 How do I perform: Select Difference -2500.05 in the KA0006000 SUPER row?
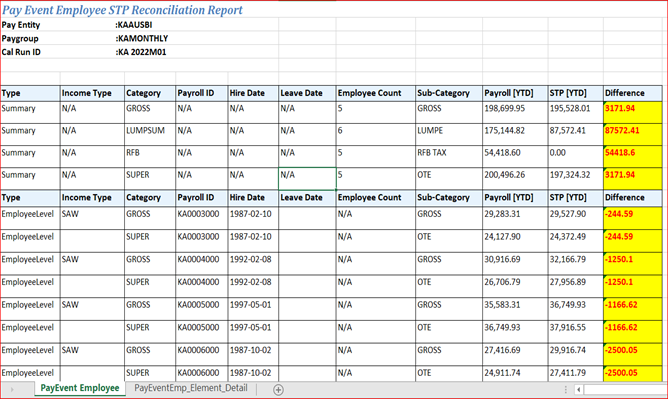(633, 374)
